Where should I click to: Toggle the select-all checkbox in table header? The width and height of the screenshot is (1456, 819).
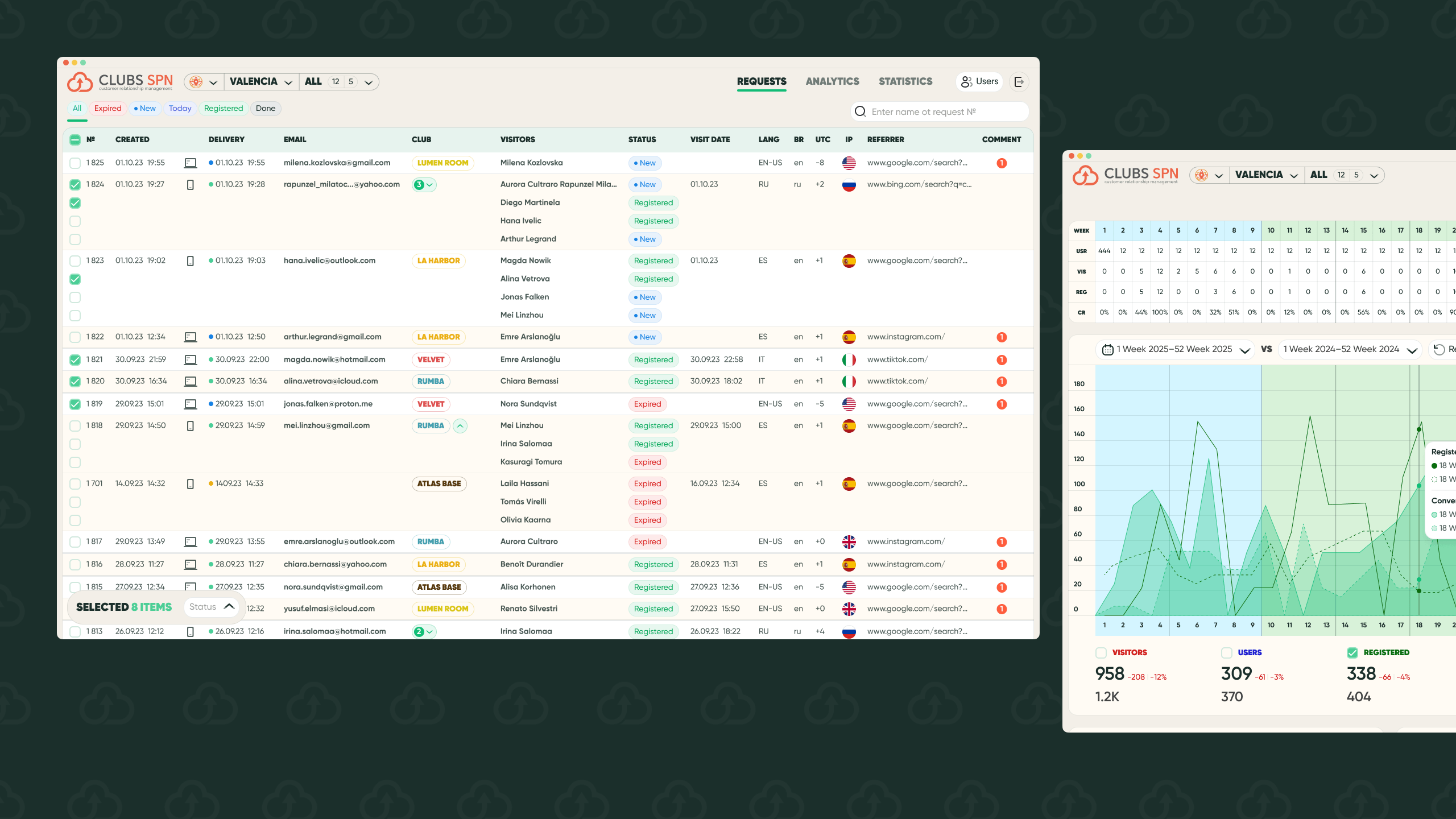pos(75,139)
